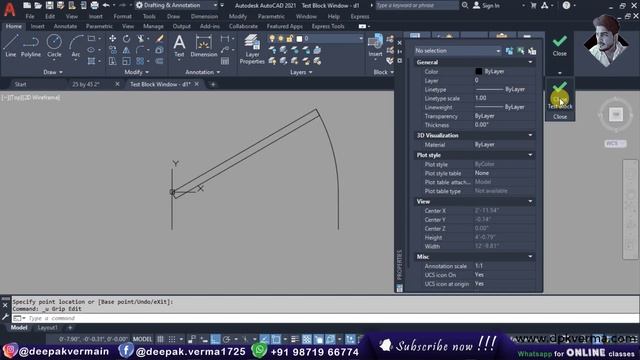Toggle snap mode in status bar

tap(172, 339)
